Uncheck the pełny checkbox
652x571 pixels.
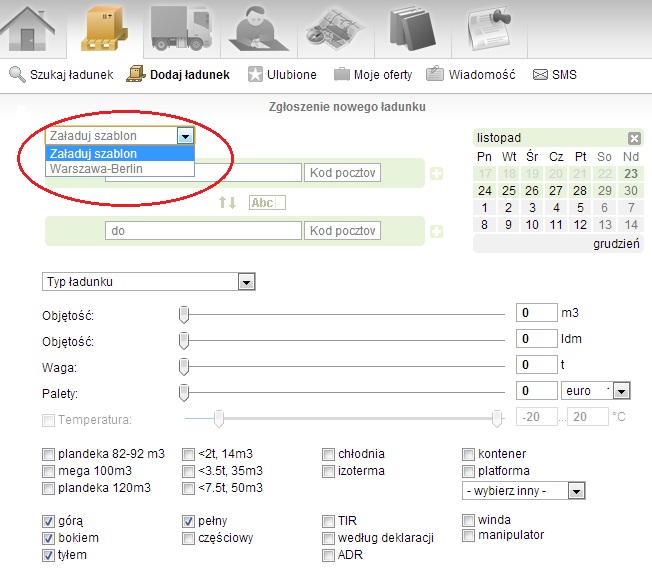188,521
